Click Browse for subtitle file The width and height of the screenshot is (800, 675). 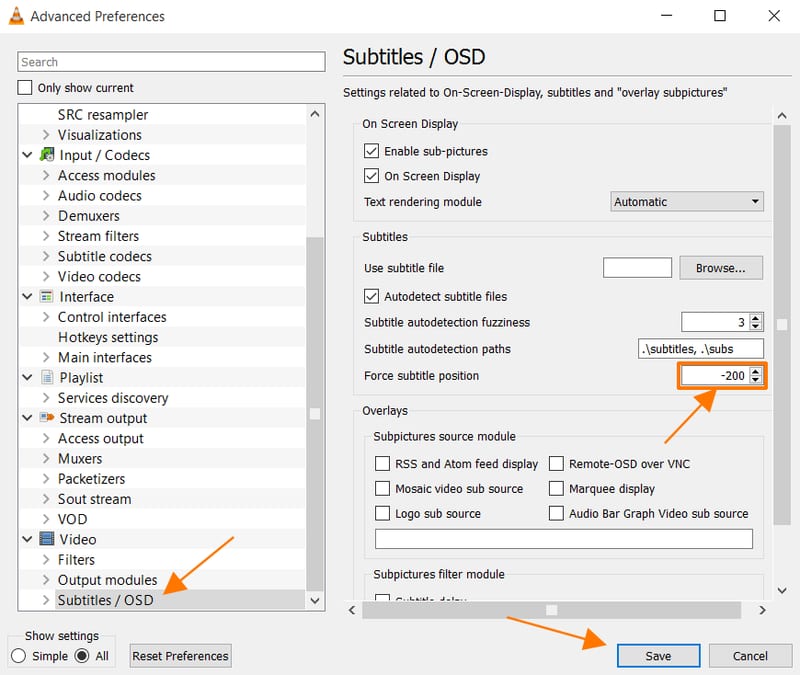tap(721, 268)
